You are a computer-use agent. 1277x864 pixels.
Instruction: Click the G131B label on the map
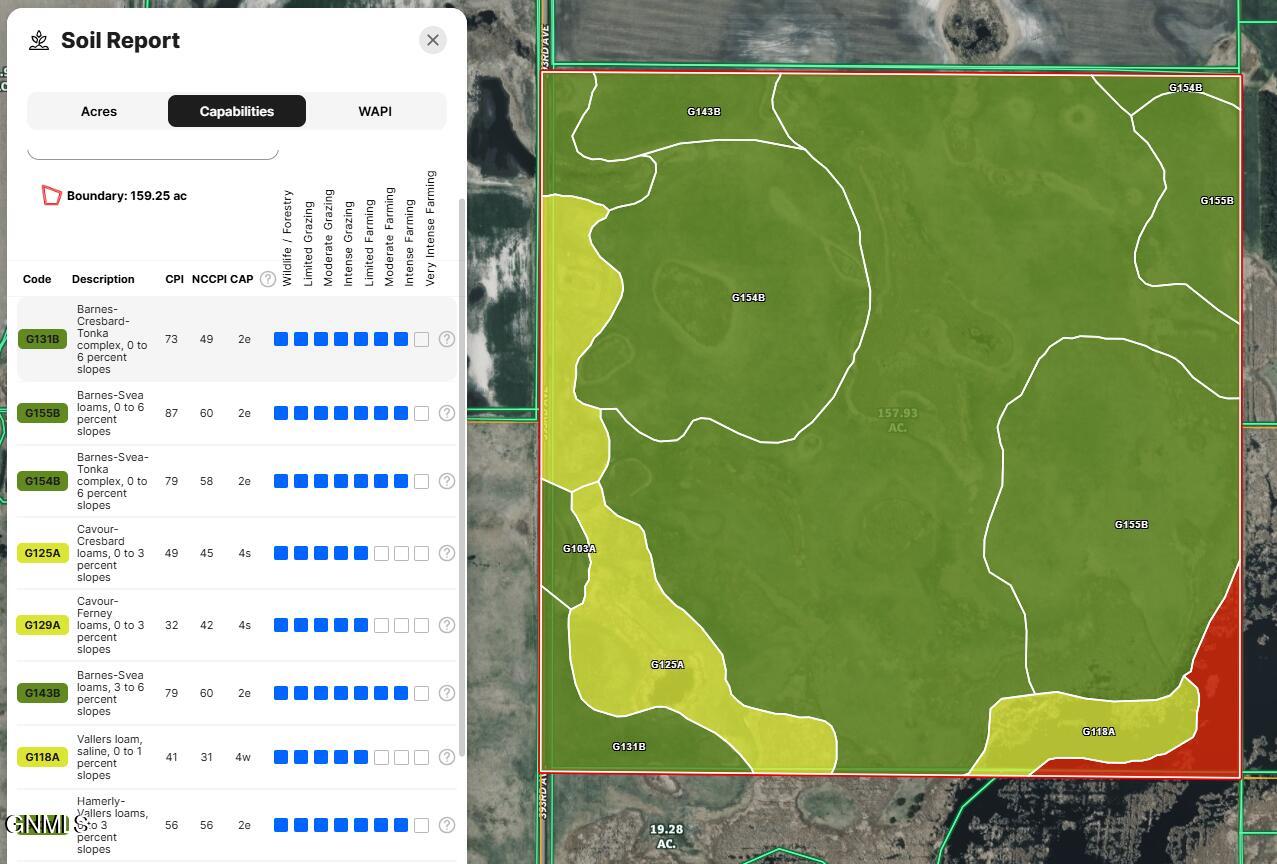[628, 747]
